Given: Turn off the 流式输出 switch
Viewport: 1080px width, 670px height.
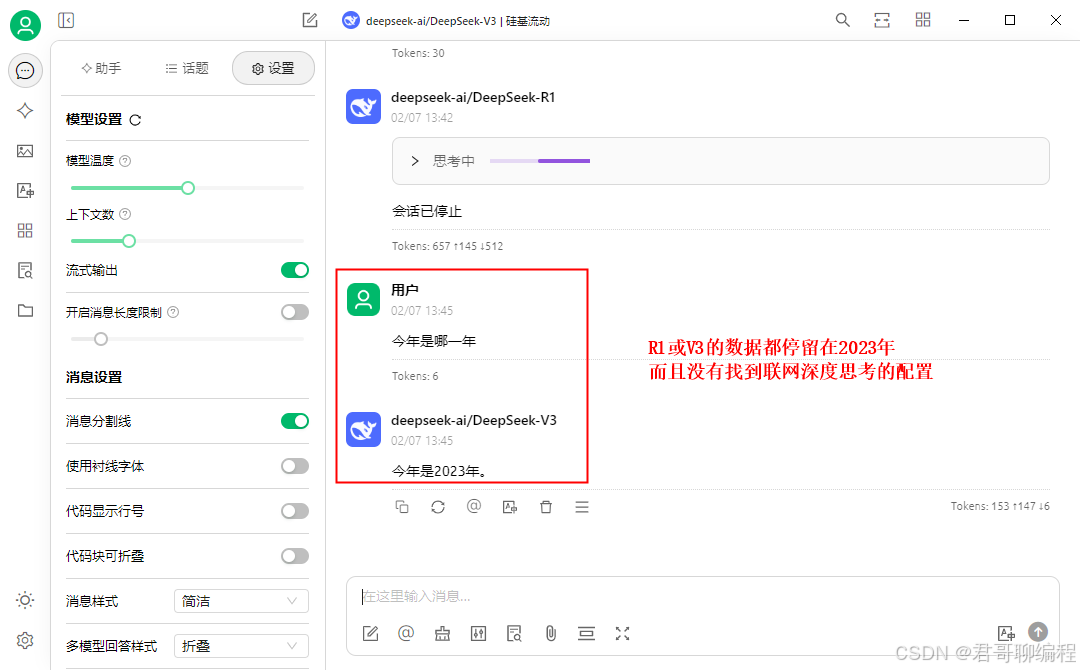Looking at the screenshot, I should click(295, 271).
